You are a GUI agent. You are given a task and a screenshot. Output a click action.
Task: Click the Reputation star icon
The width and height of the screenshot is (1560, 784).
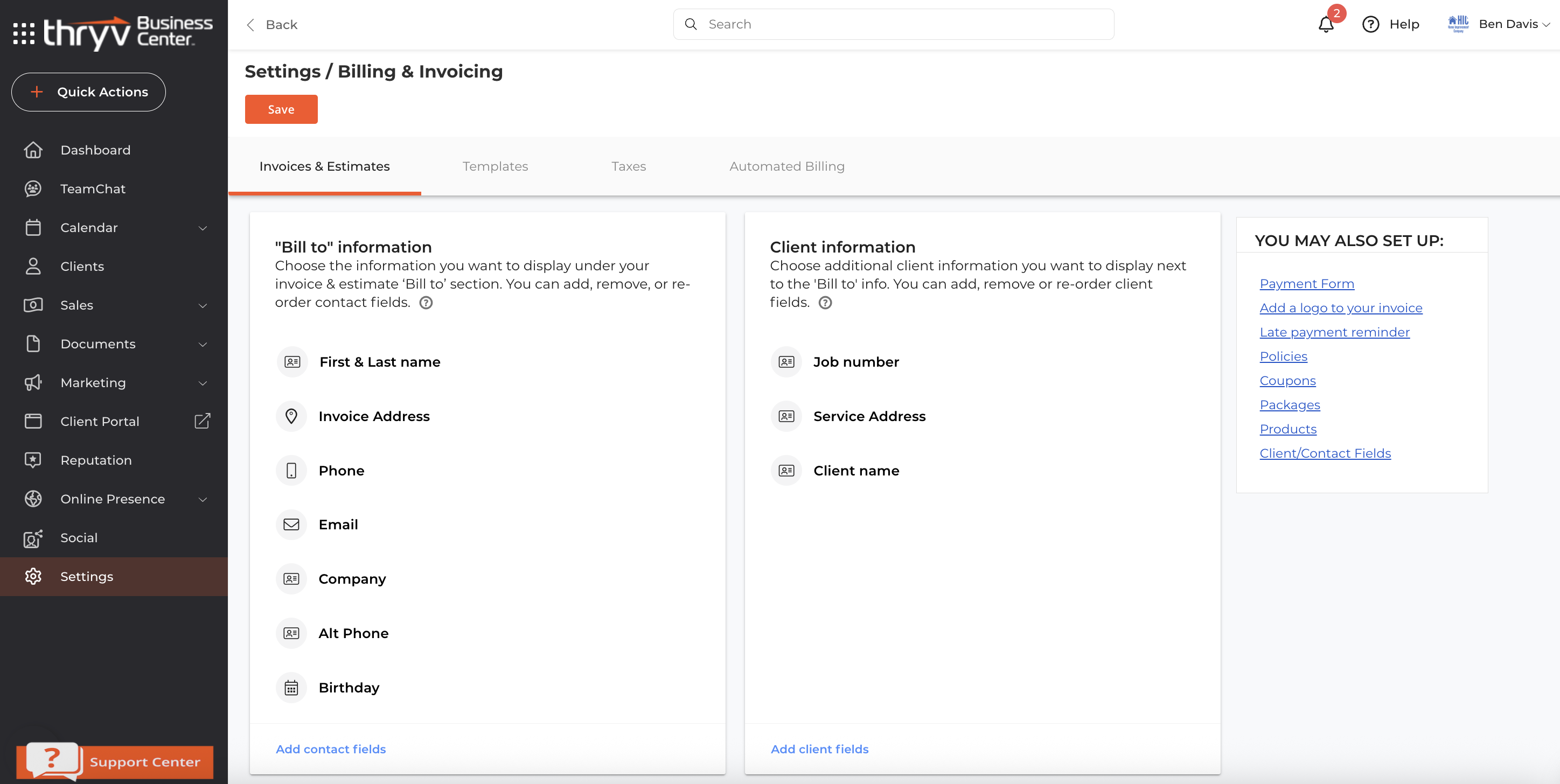33,460
